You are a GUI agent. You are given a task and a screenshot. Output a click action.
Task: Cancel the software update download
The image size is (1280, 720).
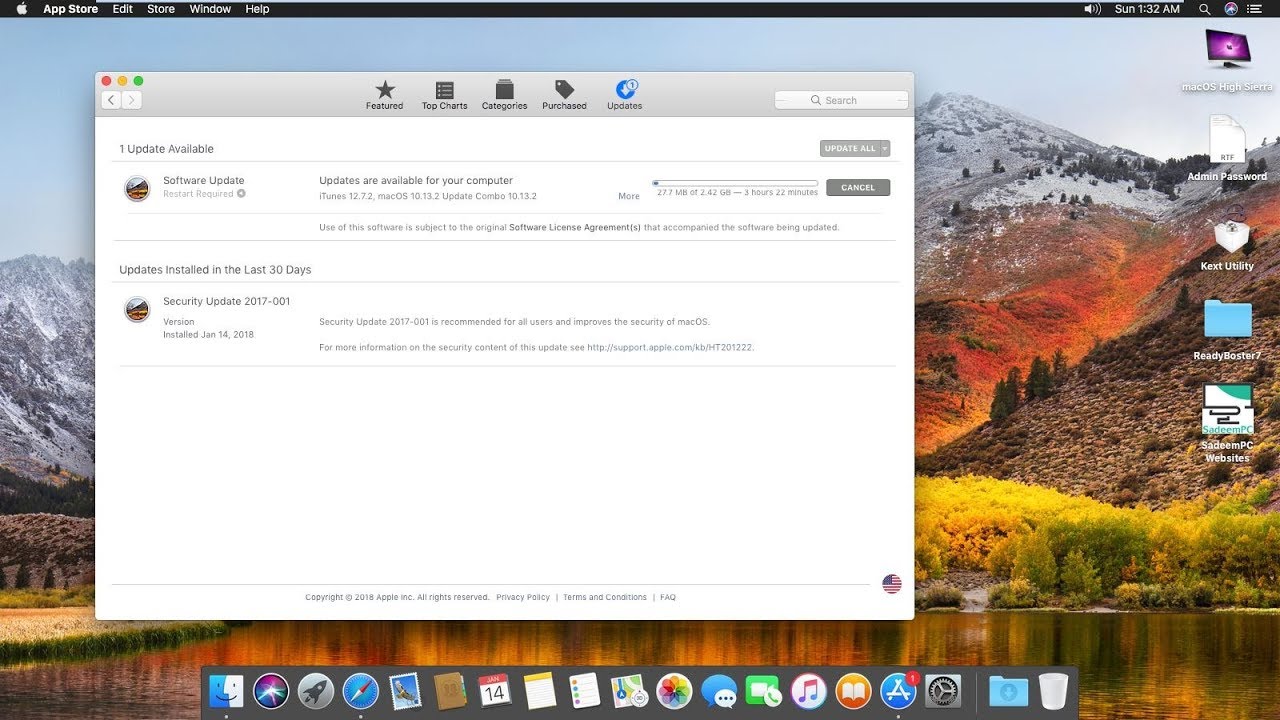point(858,187)
